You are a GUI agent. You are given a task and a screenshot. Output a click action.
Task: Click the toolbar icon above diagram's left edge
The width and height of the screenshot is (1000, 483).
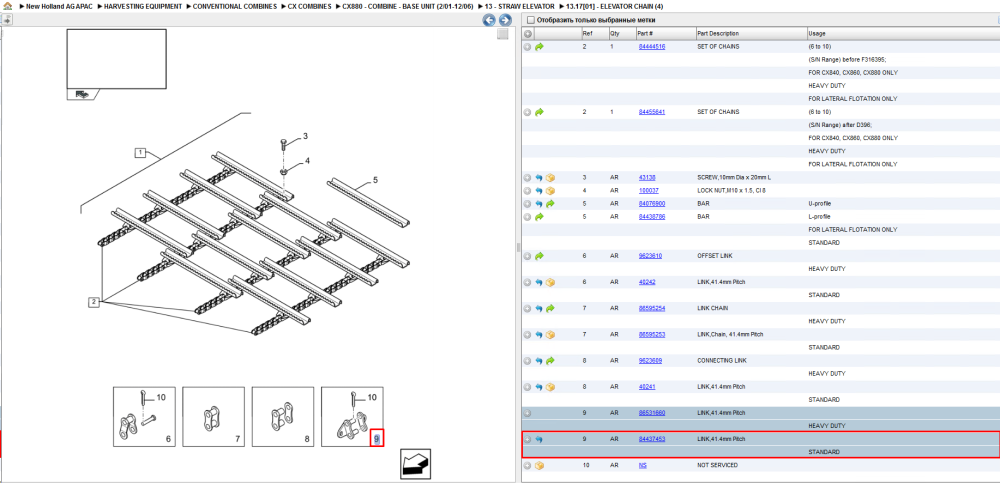point(7,20)
